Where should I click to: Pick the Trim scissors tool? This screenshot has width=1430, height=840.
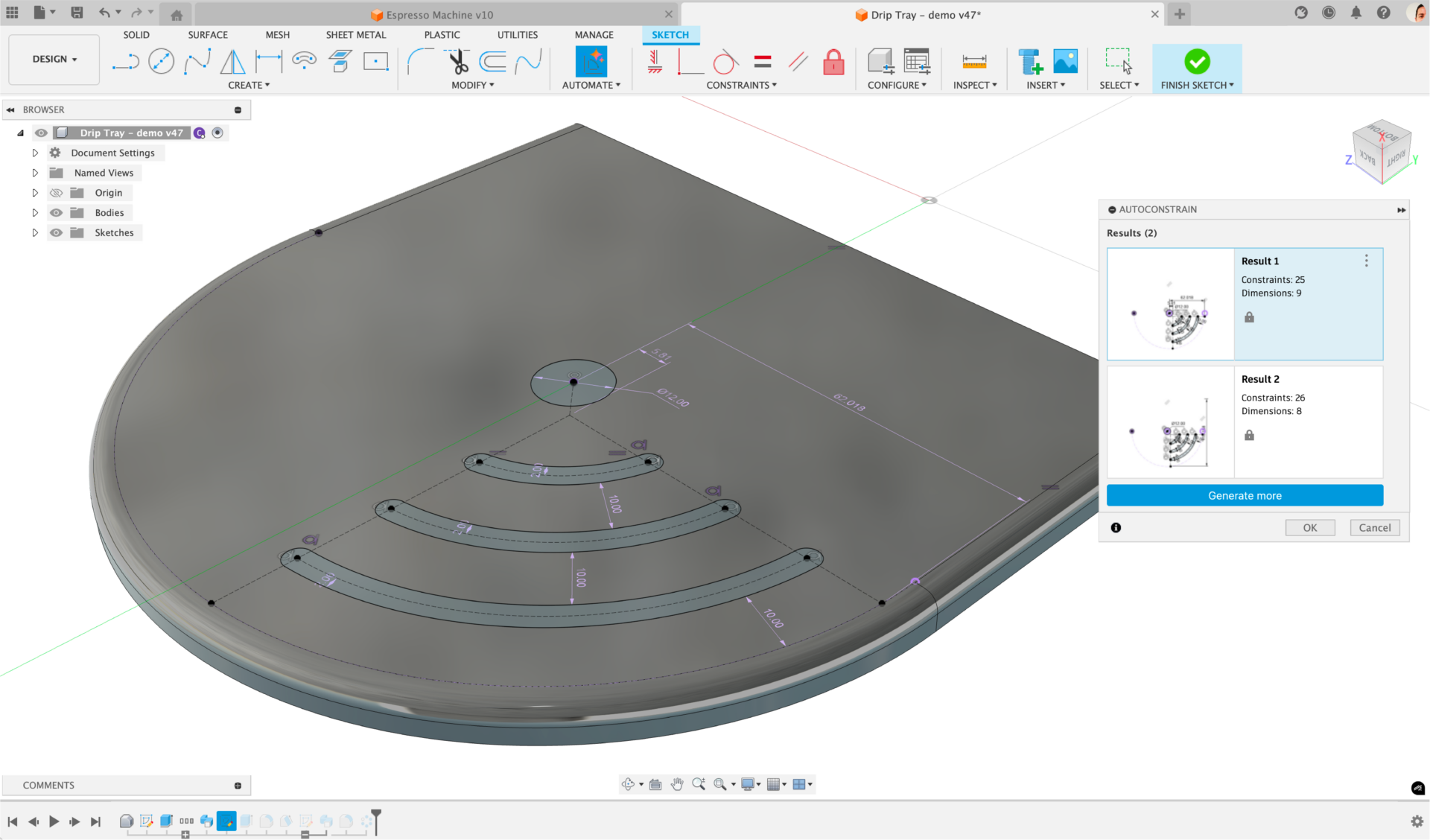458,62
